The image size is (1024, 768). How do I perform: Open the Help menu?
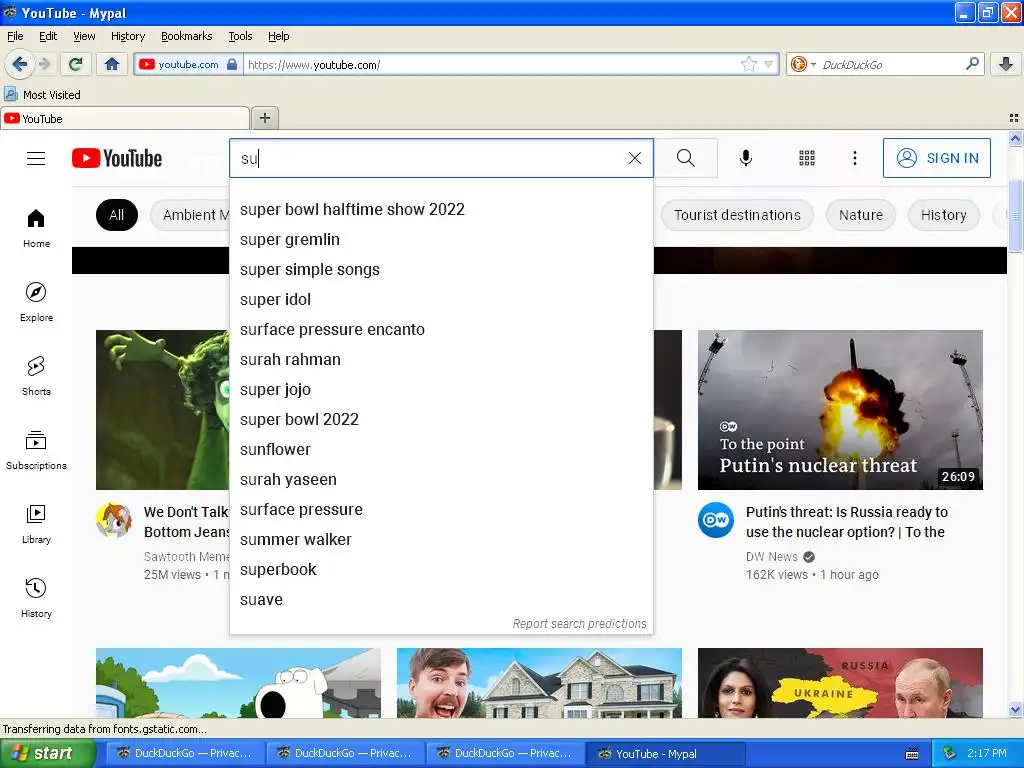pyautogui.click(x=278, y=36)
